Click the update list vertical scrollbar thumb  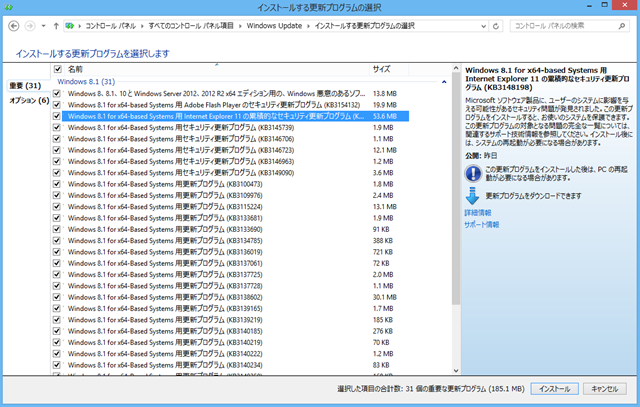pos(456,189)
